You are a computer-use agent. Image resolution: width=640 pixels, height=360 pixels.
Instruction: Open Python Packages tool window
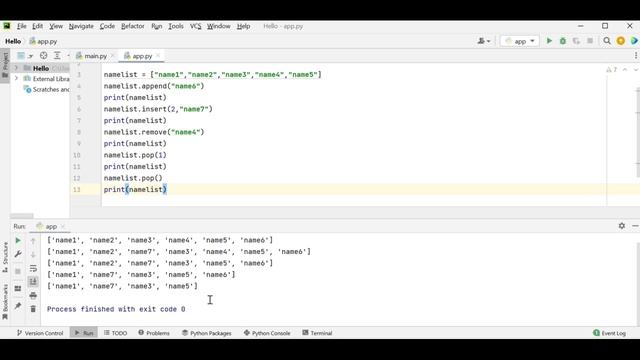[x=207, y=333]
